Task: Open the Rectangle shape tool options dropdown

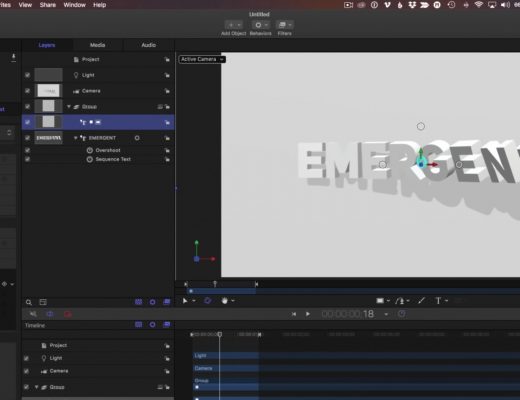Action: pos(388,301)
